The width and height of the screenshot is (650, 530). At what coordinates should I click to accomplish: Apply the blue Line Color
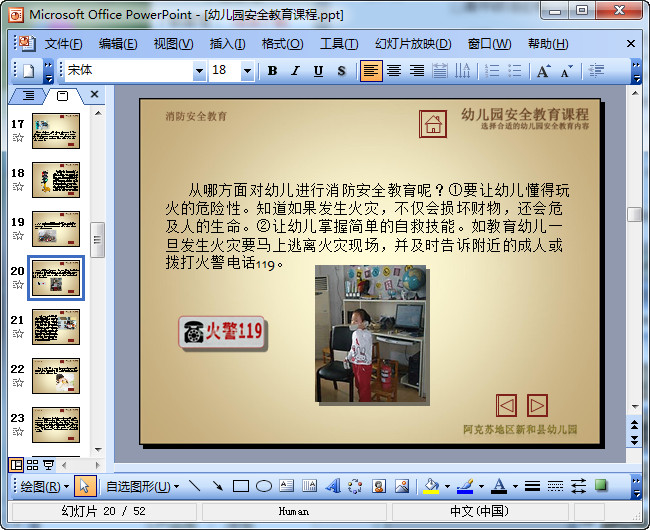(465, 486)
